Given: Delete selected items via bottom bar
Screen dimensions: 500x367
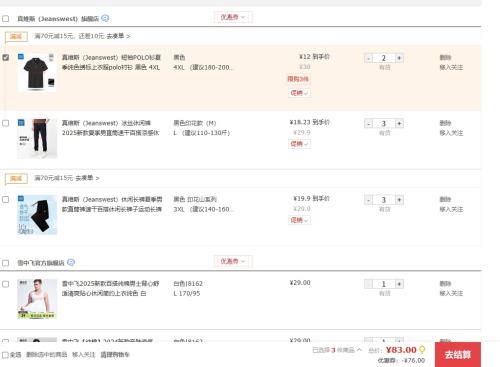Looking at the screenshot, I should pyautogui.click(x=47, y=355).
